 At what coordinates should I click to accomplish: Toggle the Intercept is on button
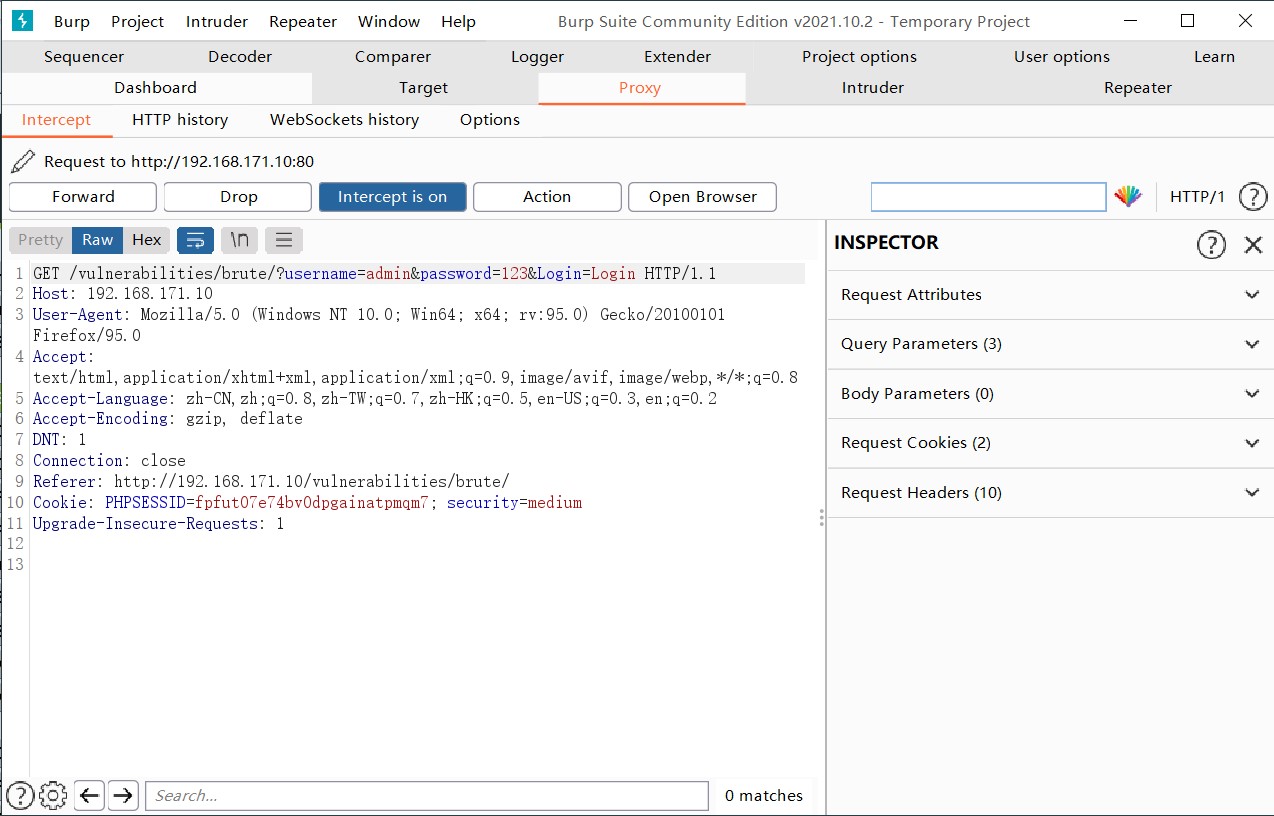click(x=392, y=197)
